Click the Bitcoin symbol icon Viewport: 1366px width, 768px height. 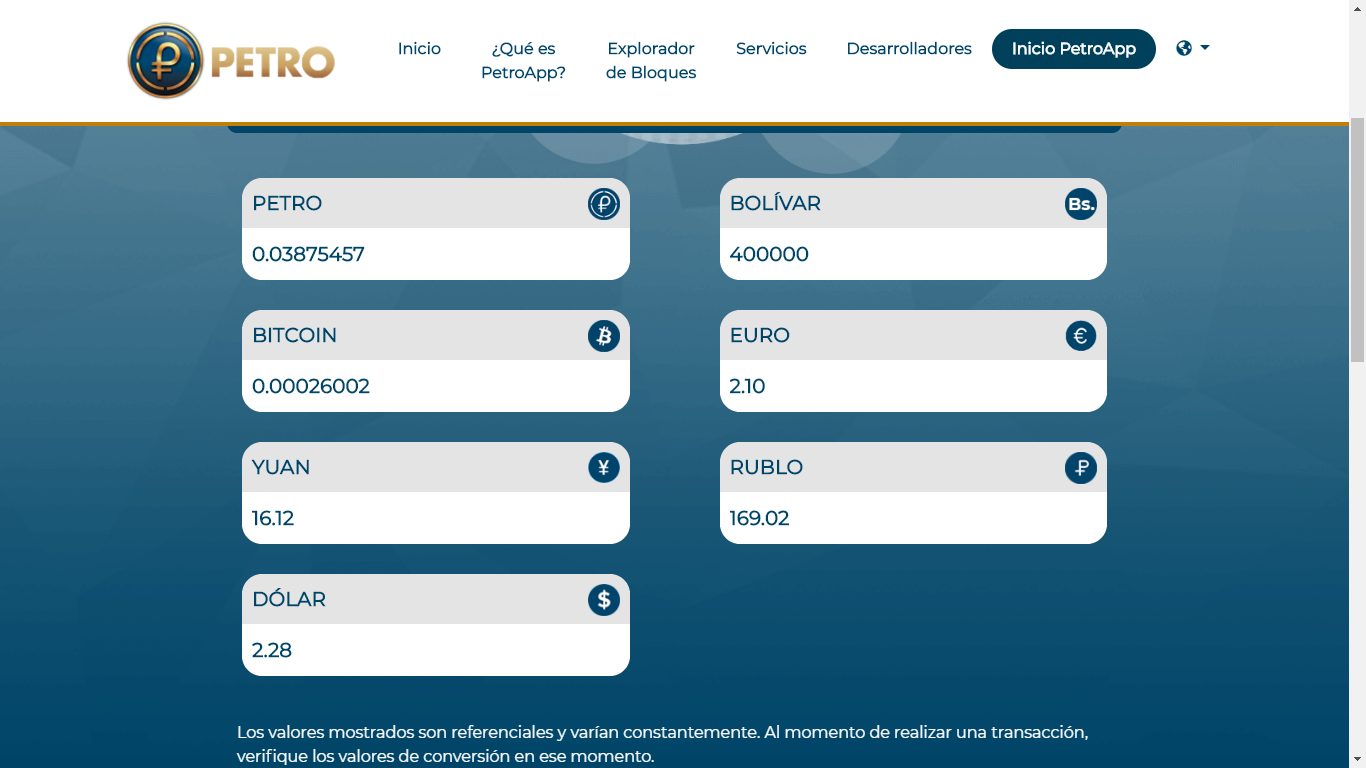tap(604, 336)
